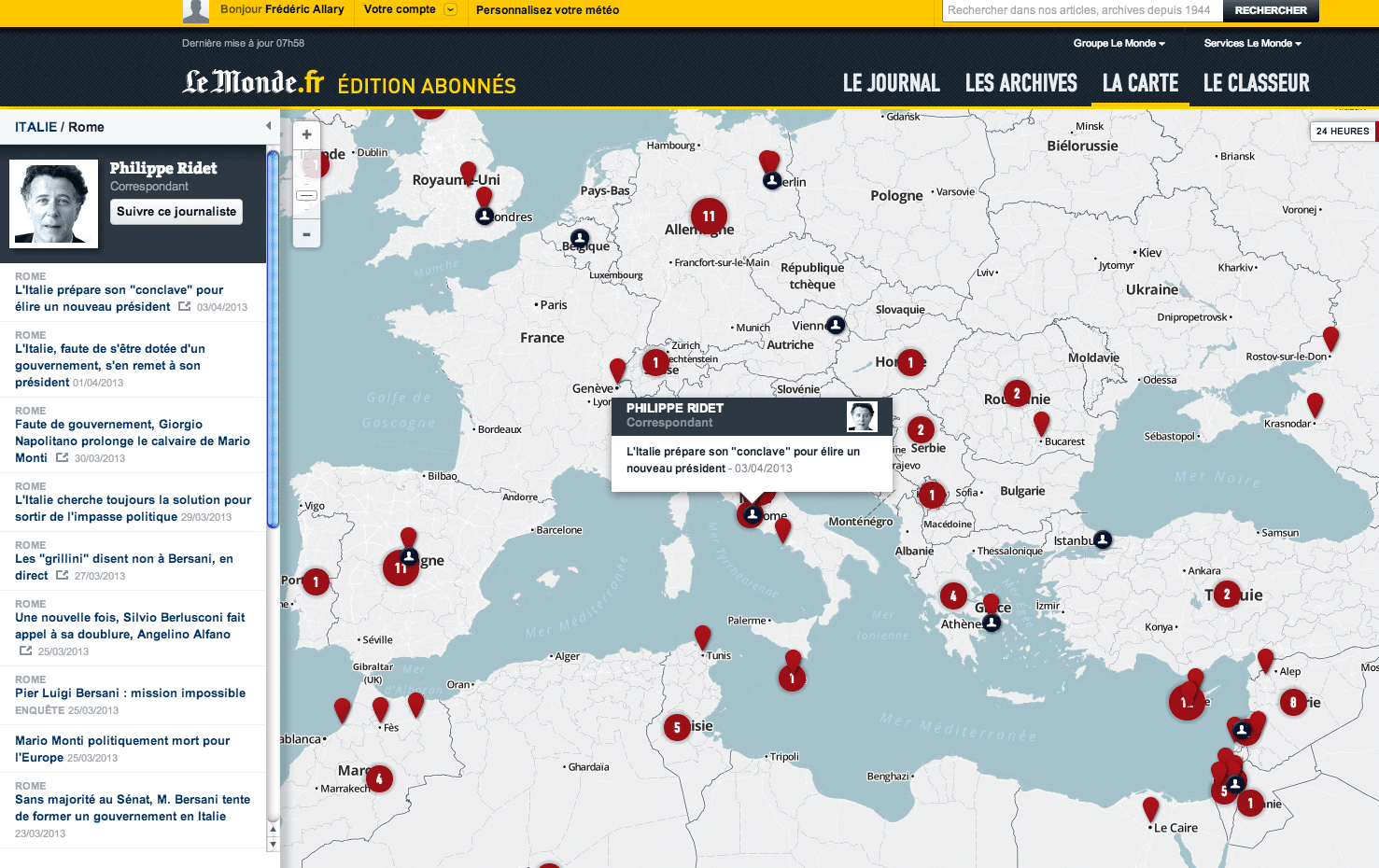1379x868 pixels.
Task: Click the selected journalist marker at Rome
Action: (x=751, y=514)
